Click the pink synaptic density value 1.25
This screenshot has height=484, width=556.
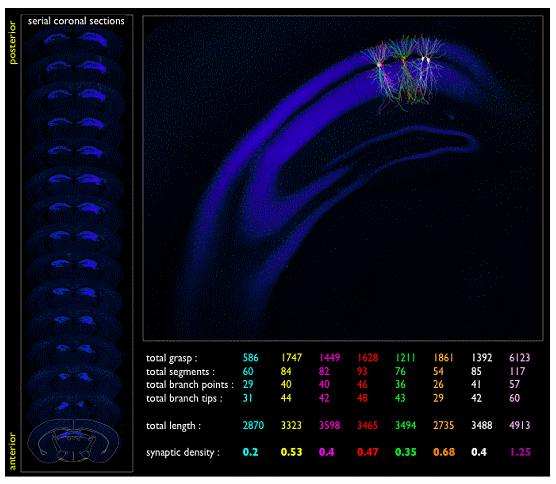click(x=520, y=452)
